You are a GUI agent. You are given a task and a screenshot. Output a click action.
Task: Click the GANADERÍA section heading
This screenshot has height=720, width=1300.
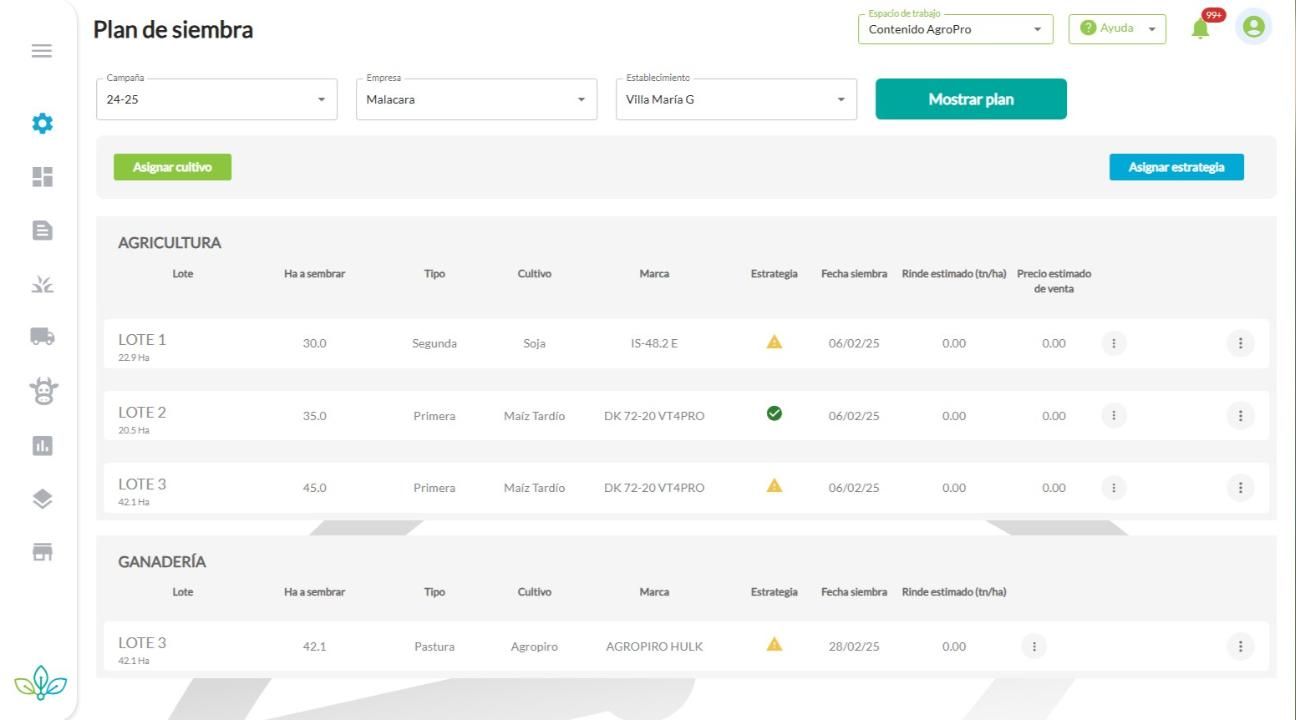tap(162, 562)
